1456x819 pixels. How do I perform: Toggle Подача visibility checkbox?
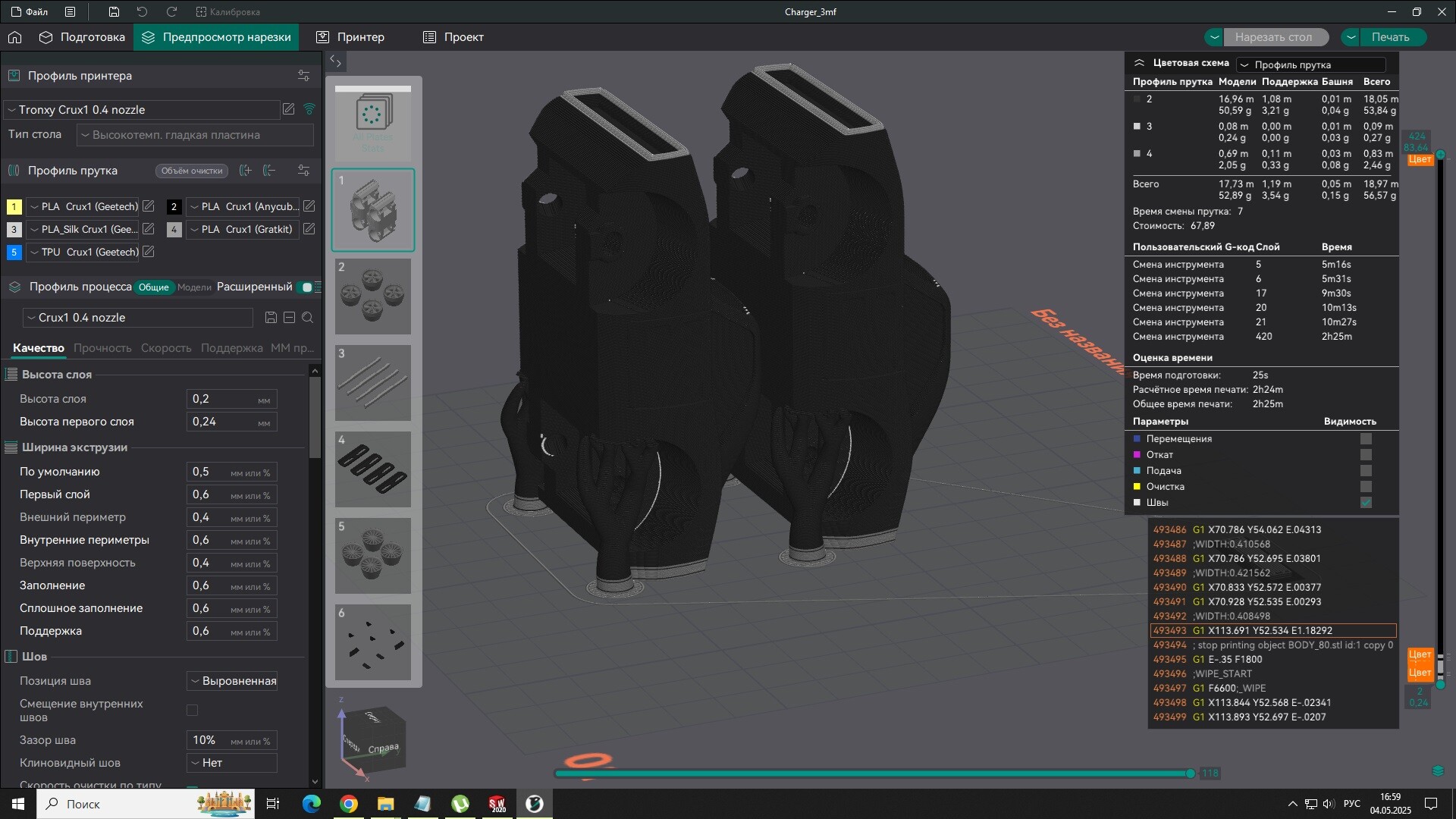click(1366, 471)
